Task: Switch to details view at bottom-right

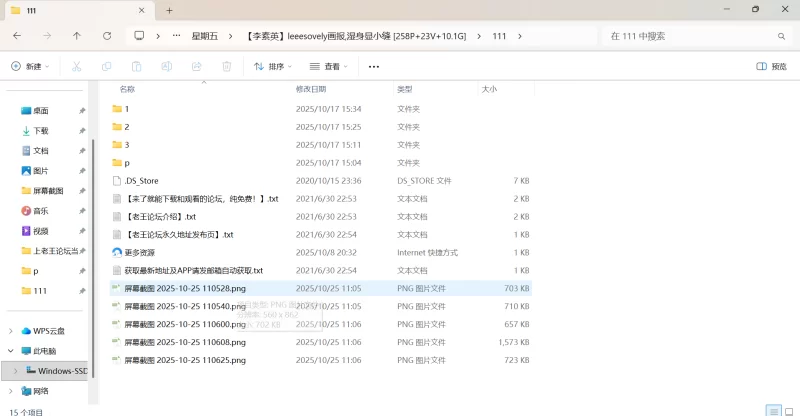Action: 773,410
